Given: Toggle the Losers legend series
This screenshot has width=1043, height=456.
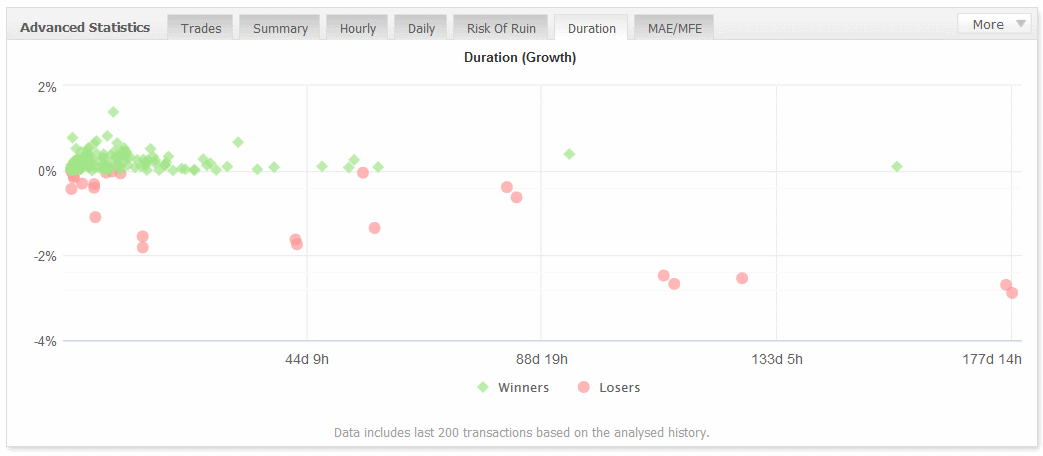Looking at the screenshot, I should point(619,388).
